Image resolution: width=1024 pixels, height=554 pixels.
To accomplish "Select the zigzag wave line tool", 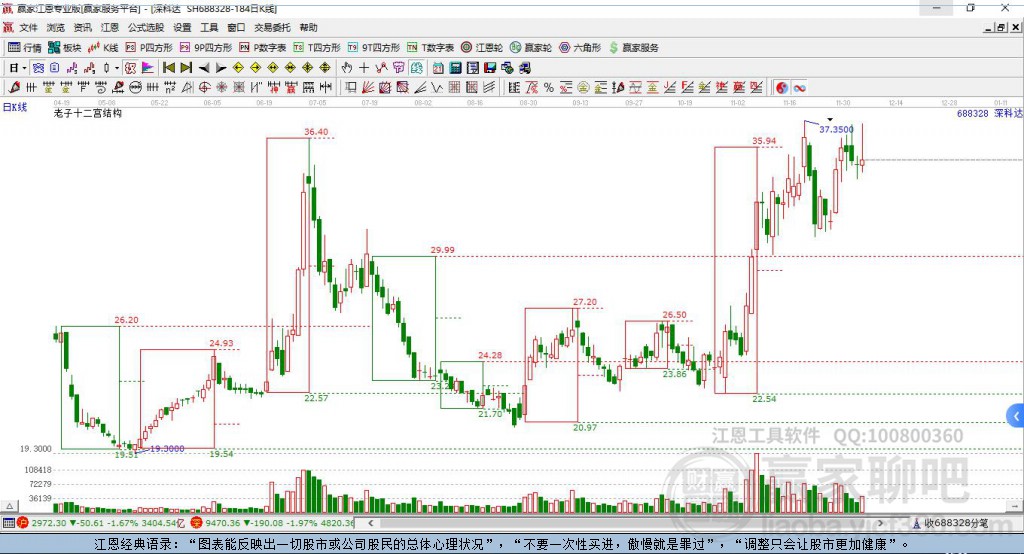I will click(x=436, y=88).
